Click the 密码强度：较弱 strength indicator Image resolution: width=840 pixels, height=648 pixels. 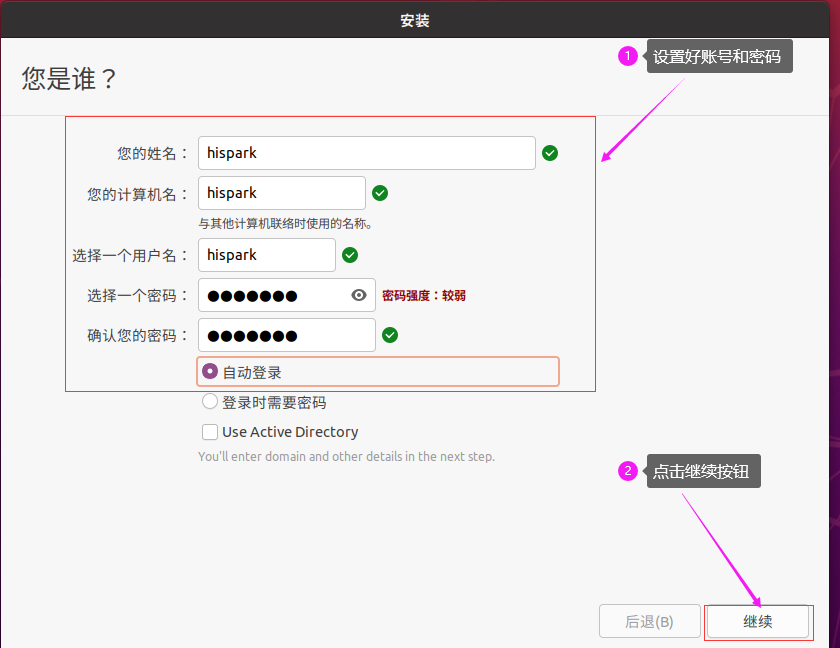[424, 296]
